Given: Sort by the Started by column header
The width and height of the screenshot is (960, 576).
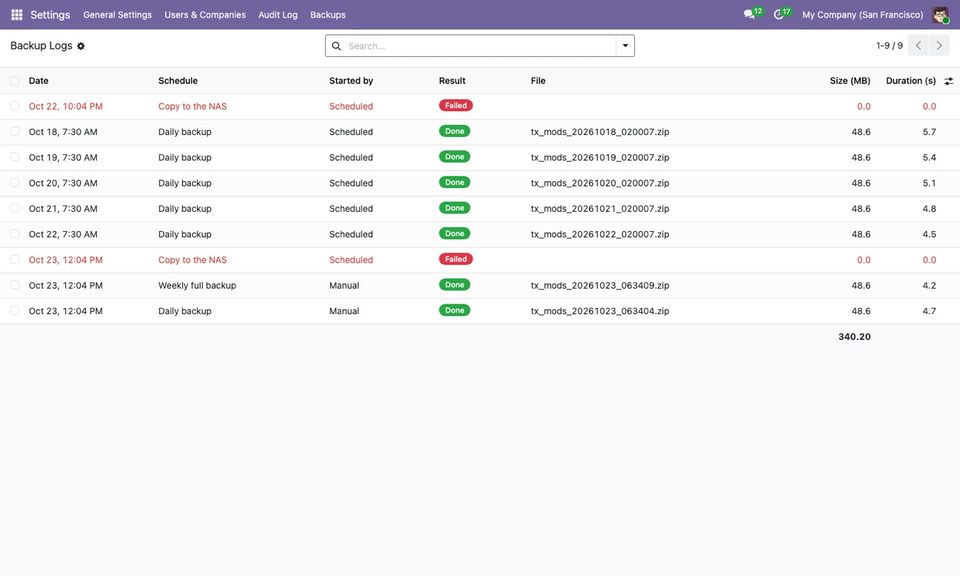Looking at the screenshot, I should (351, 81).
